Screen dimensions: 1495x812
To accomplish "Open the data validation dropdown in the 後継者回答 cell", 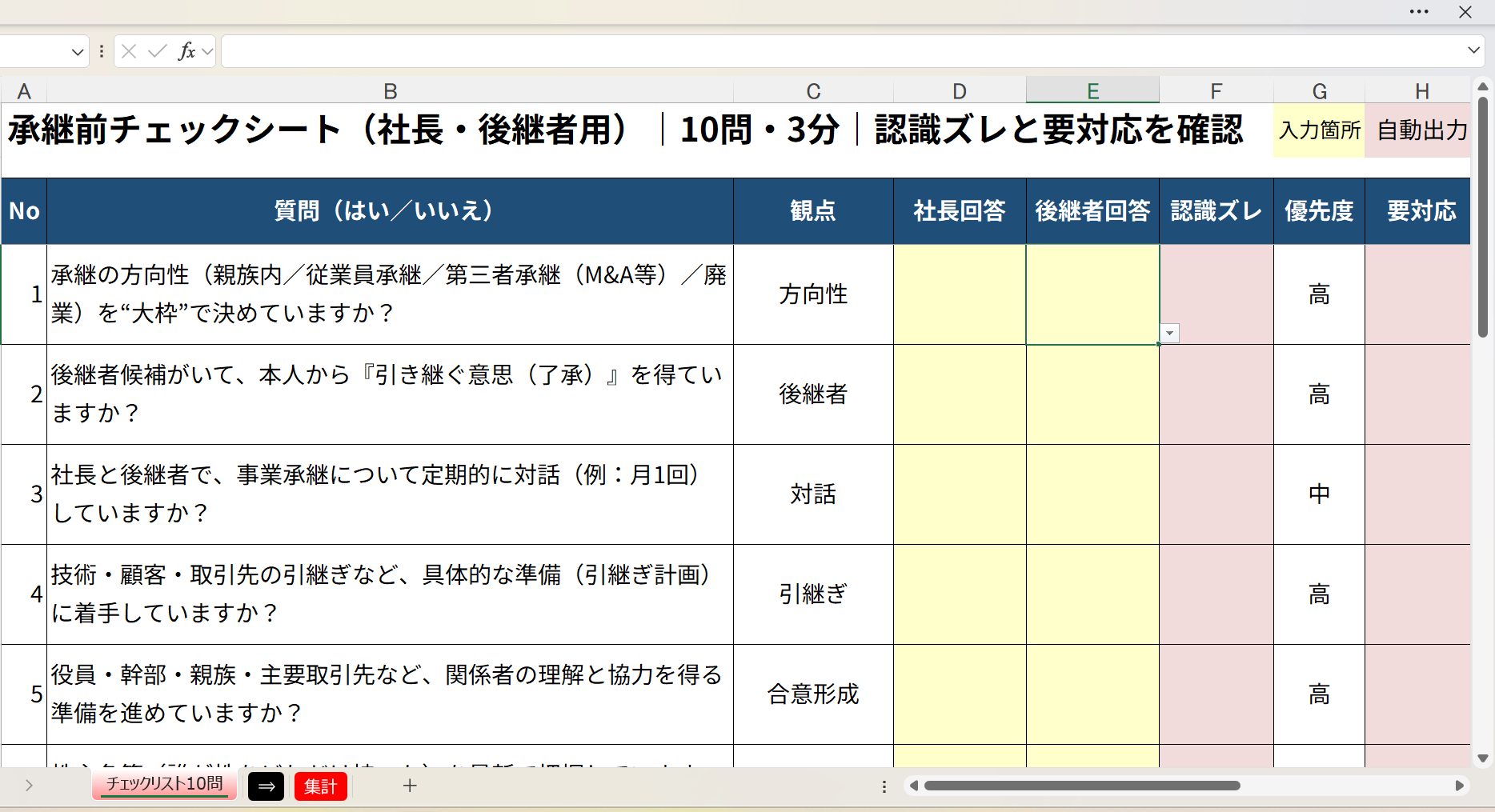I will [1169, 333].
